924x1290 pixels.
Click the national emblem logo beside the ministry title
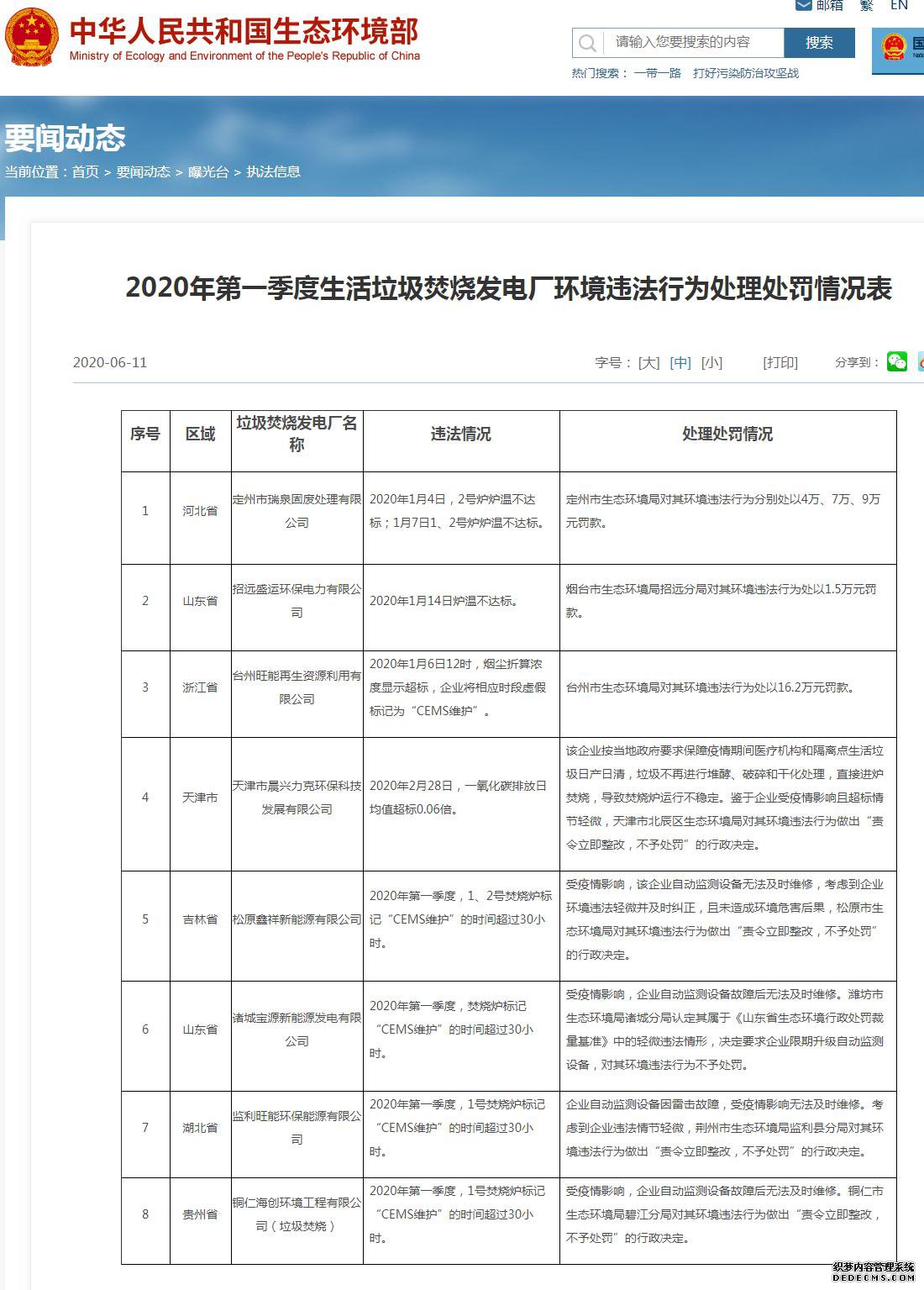32,36
